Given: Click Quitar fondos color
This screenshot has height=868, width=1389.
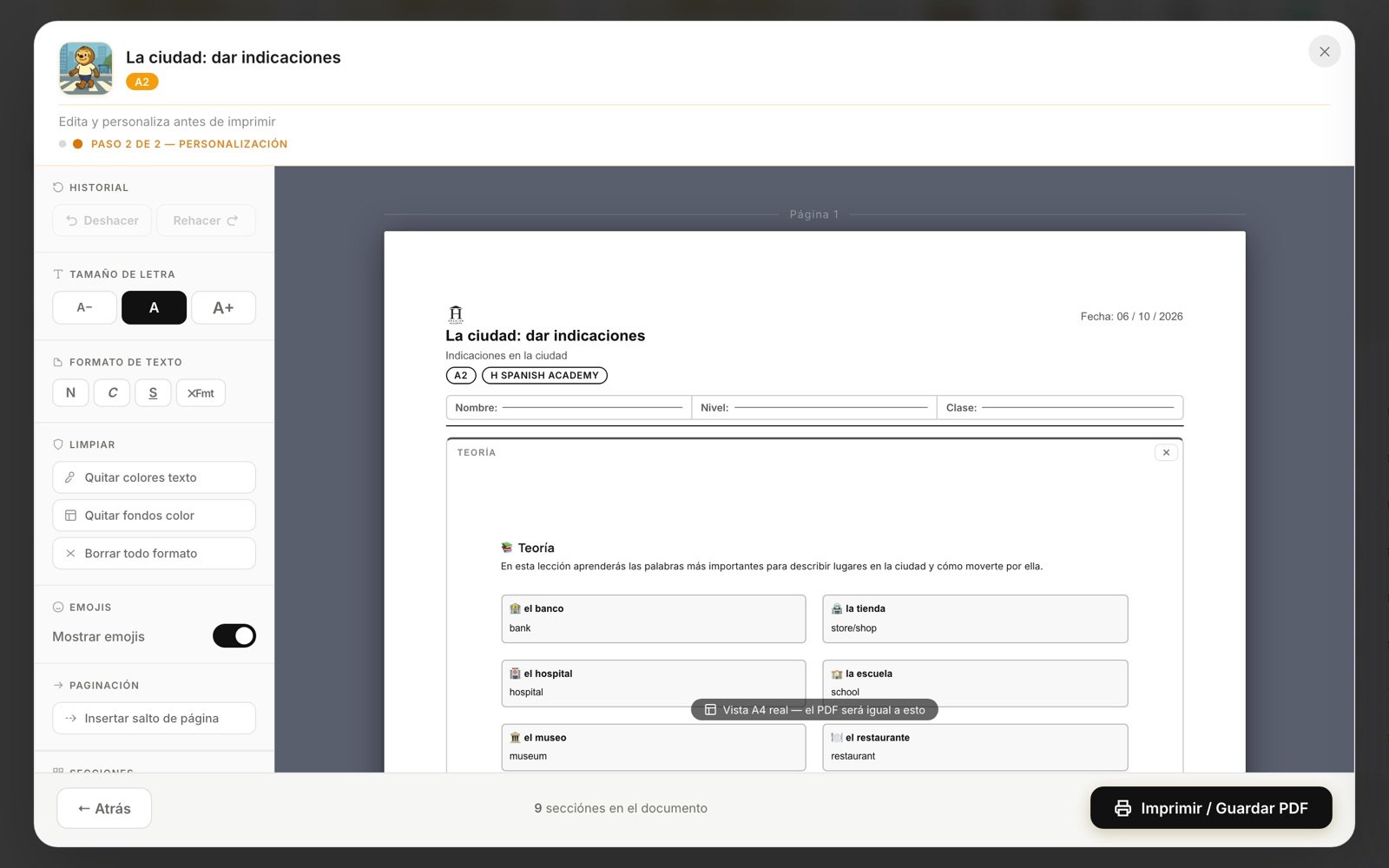Looking at the screenshot, I should (154, 516).
